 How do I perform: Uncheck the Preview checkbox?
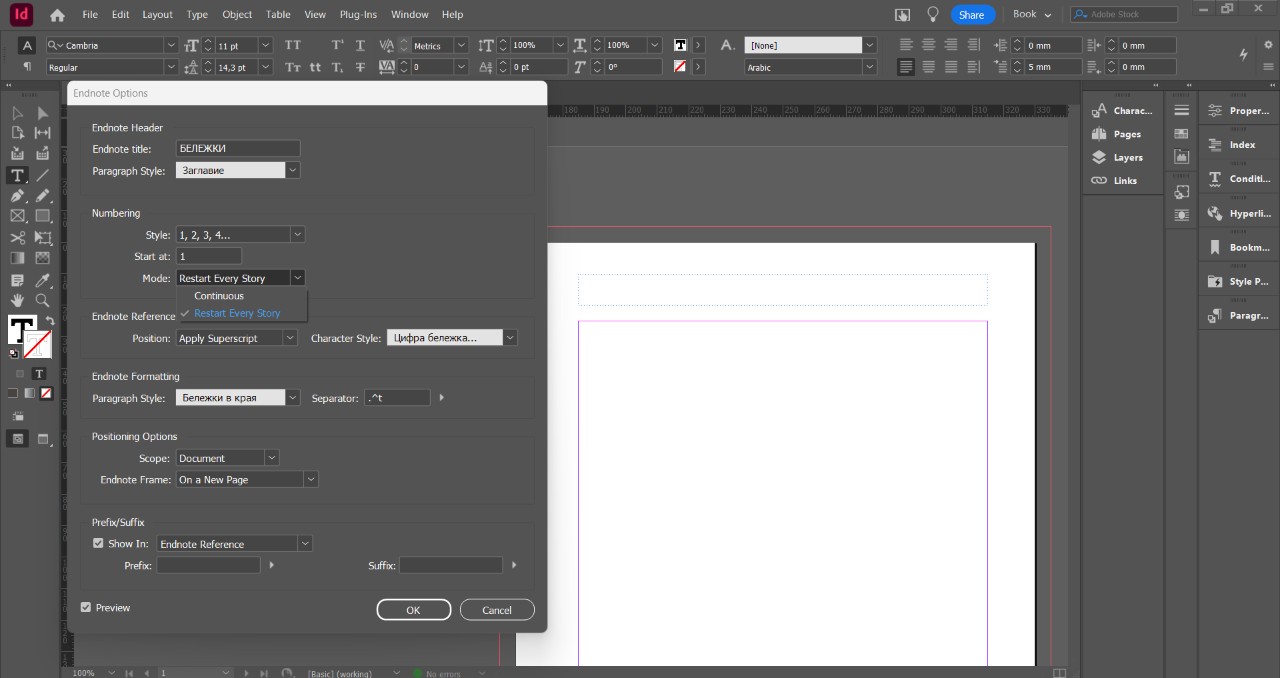click(86, 607)
